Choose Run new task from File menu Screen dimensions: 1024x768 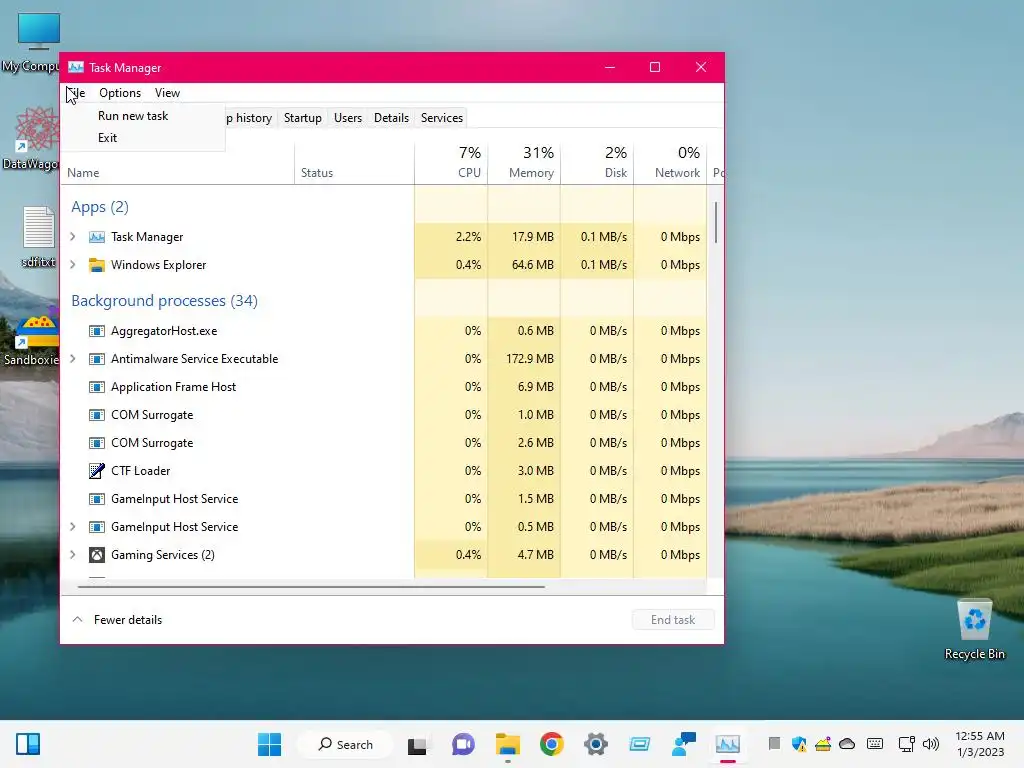[x=133, y=116]
